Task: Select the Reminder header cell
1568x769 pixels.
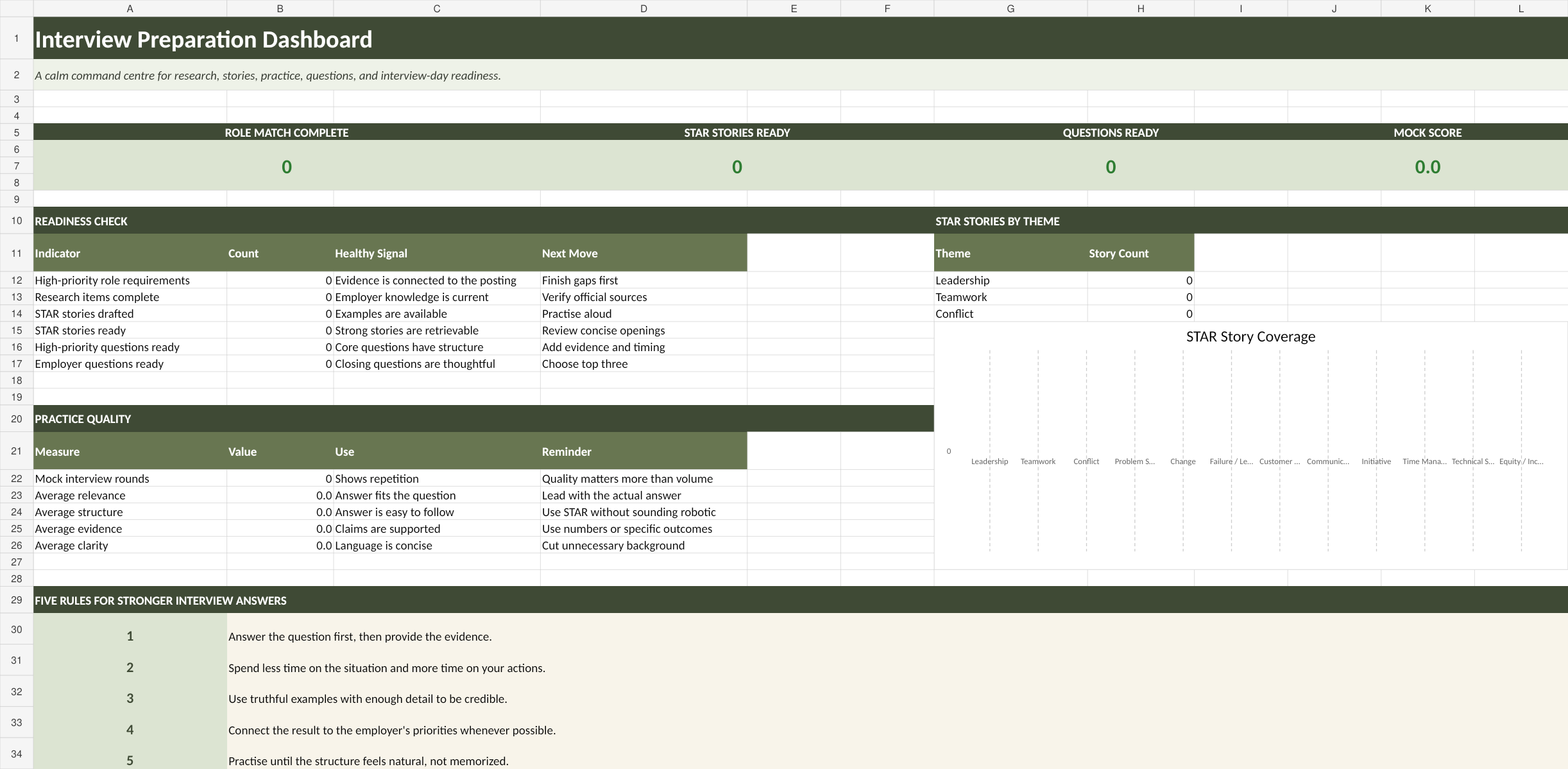Action: 643,451
